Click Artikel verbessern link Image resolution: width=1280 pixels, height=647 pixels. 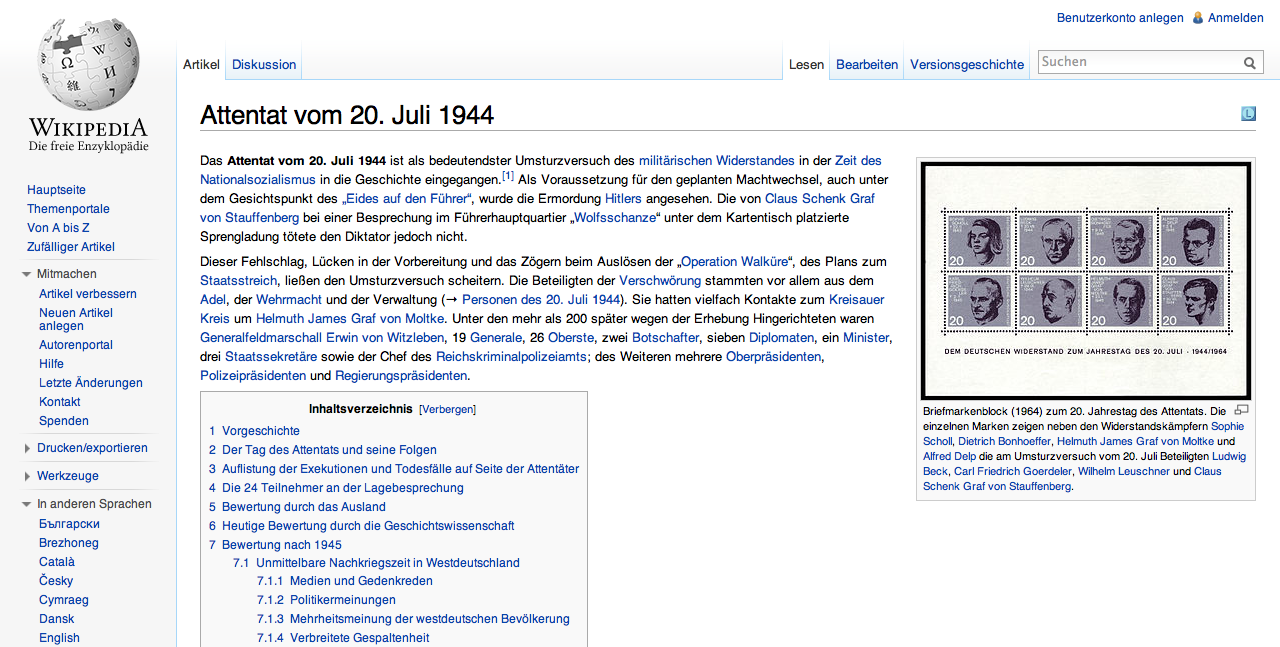pos(88,294)
